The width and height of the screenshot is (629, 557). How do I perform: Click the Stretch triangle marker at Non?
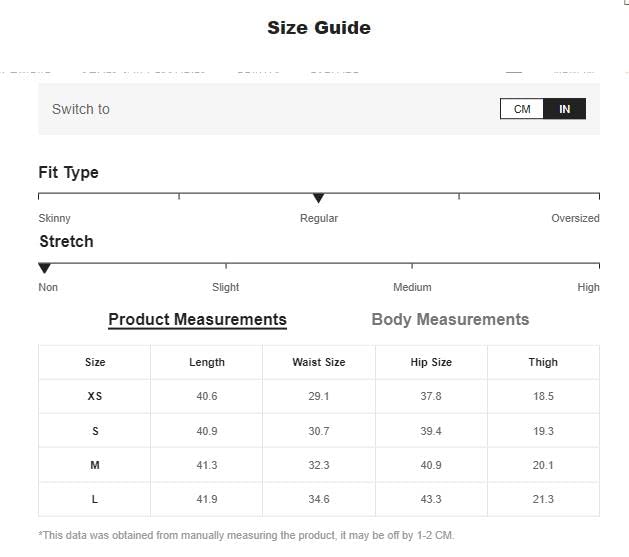pyautogui.click(x=44, y=268)
